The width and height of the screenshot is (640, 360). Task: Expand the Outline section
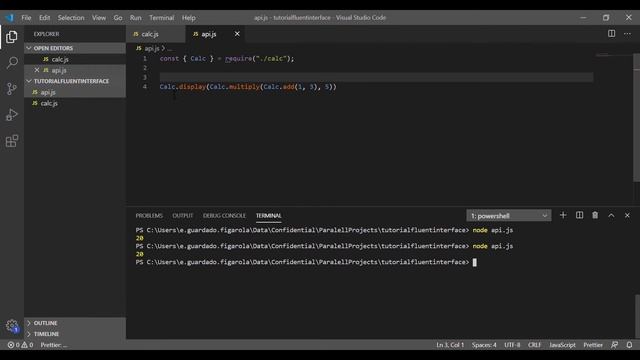[x=75, y=323]
